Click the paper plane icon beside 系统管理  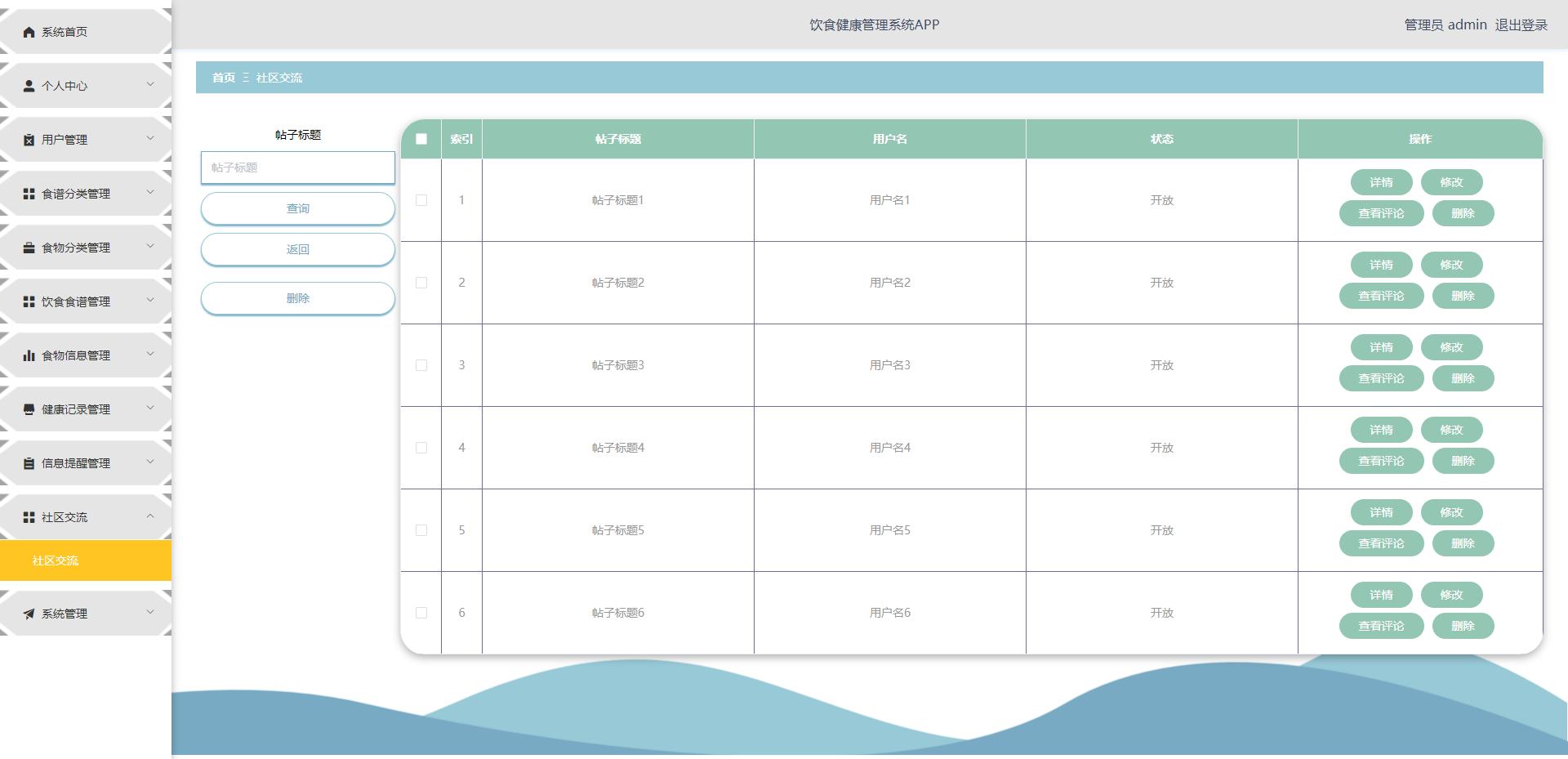[x=29, y=614]
